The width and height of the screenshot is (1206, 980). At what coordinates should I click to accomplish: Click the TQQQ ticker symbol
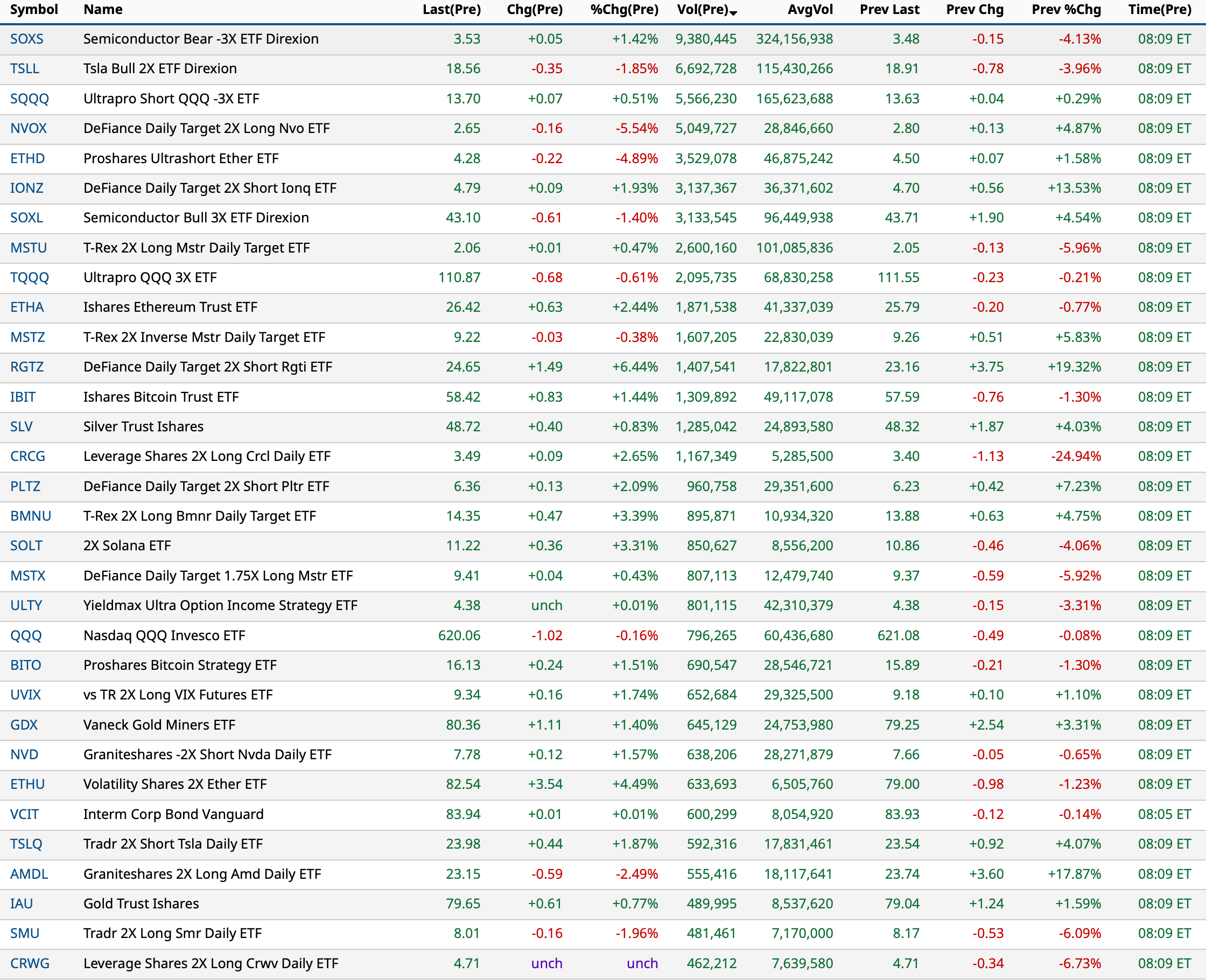(30, 278)
